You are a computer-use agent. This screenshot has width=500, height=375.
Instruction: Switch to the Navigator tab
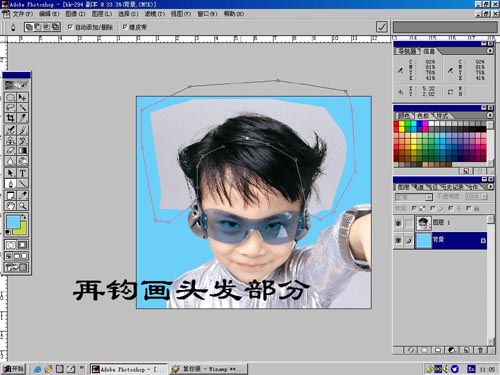[407, 51]
